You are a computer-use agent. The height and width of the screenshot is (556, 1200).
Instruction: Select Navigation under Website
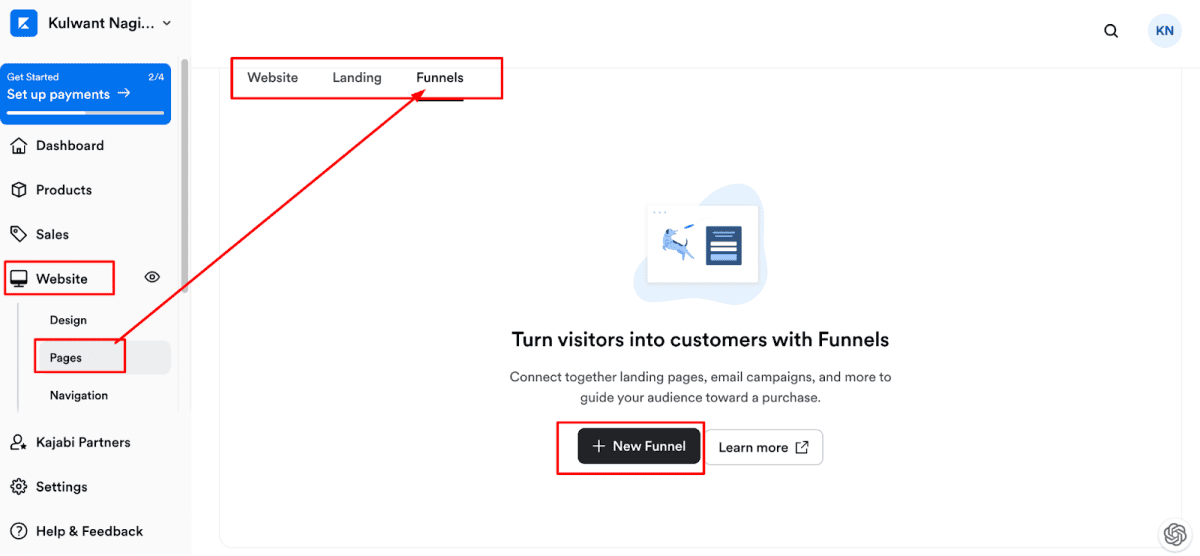pyautogui.click(x=79, y=396)
